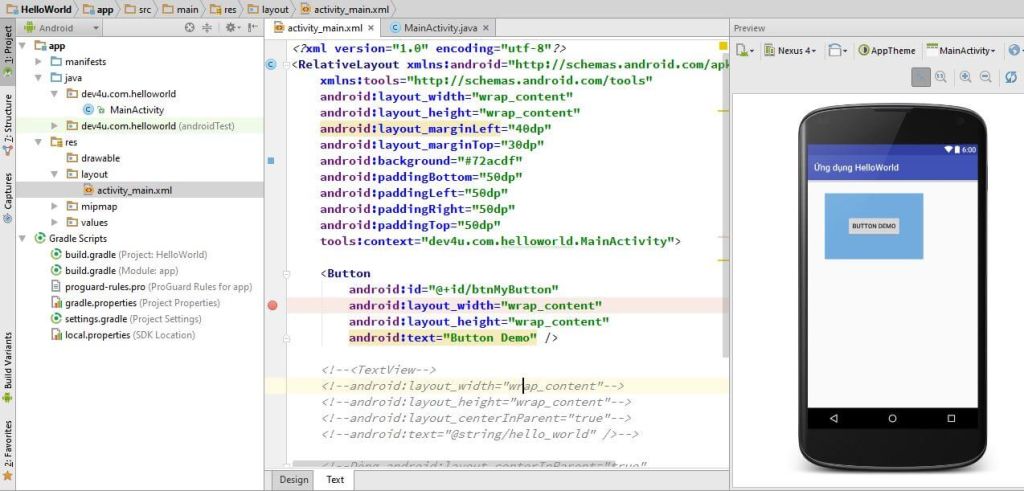This screenshot has width=1024, height=491.
Task: Click the class gutter icon next to RelativeLayout
Action: pos(272,64)
